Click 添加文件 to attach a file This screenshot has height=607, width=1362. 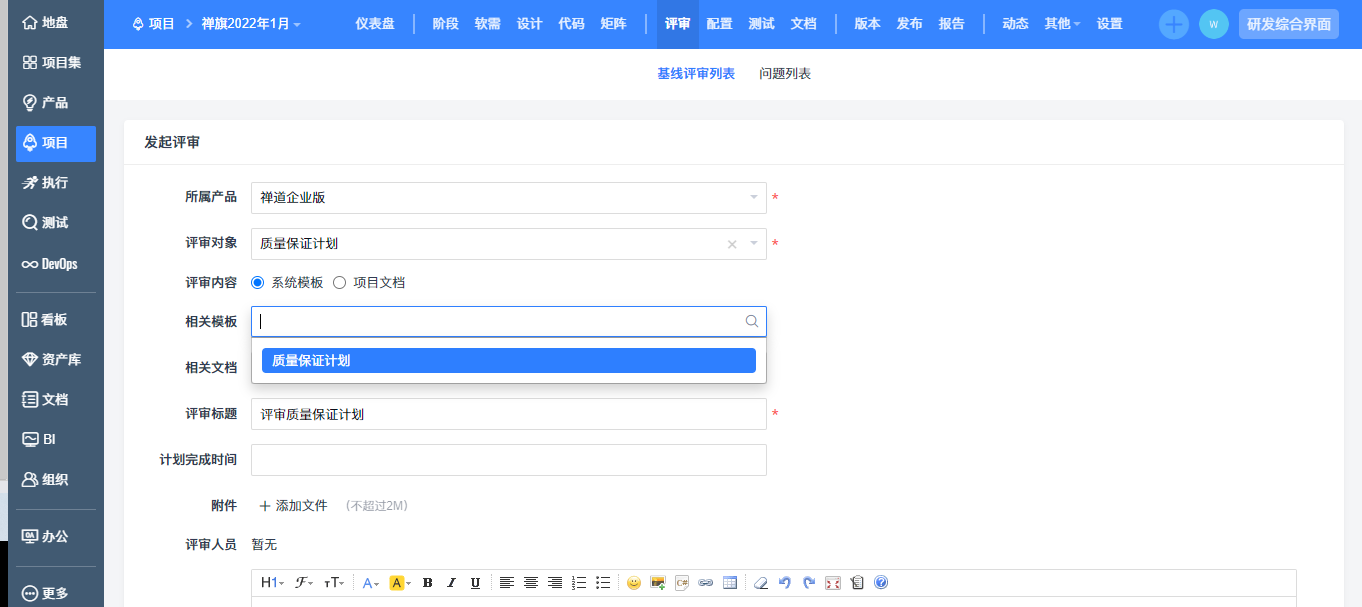pyautogui.click(x=293, y=506)
